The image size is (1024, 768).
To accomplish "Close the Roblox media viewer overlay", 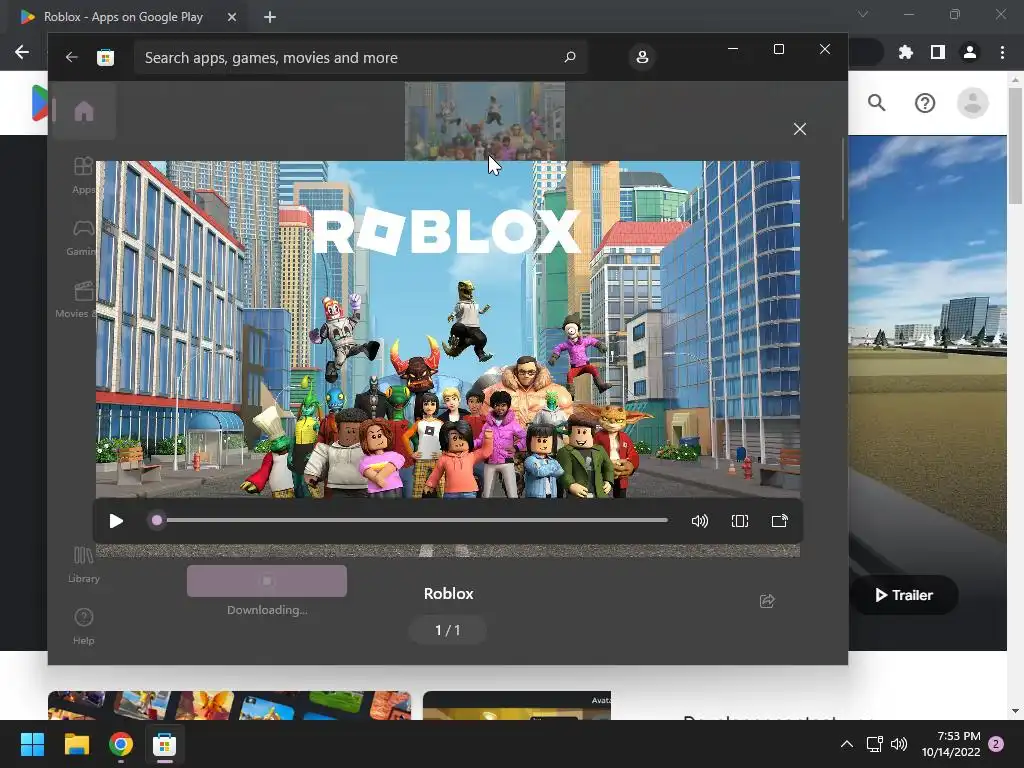I will click(800, 129).
